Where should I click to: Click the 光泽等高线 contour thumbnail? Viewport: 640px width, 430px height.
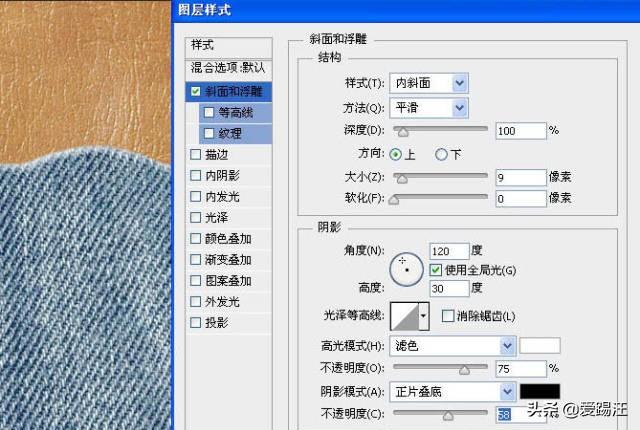pyautogui.click(x=404, y=316)
